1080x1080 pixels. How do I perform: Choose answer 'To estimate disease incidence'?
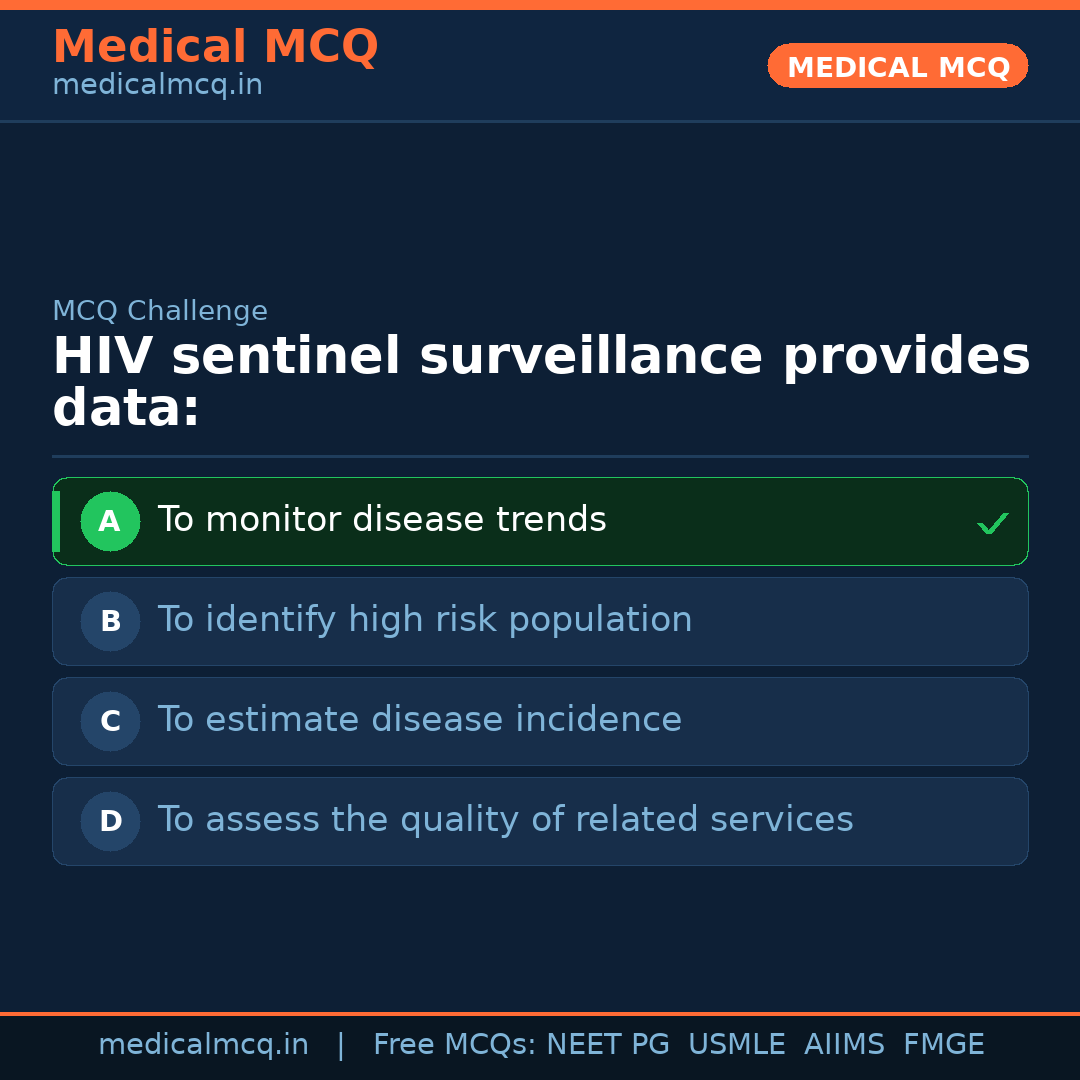point(420,720)
